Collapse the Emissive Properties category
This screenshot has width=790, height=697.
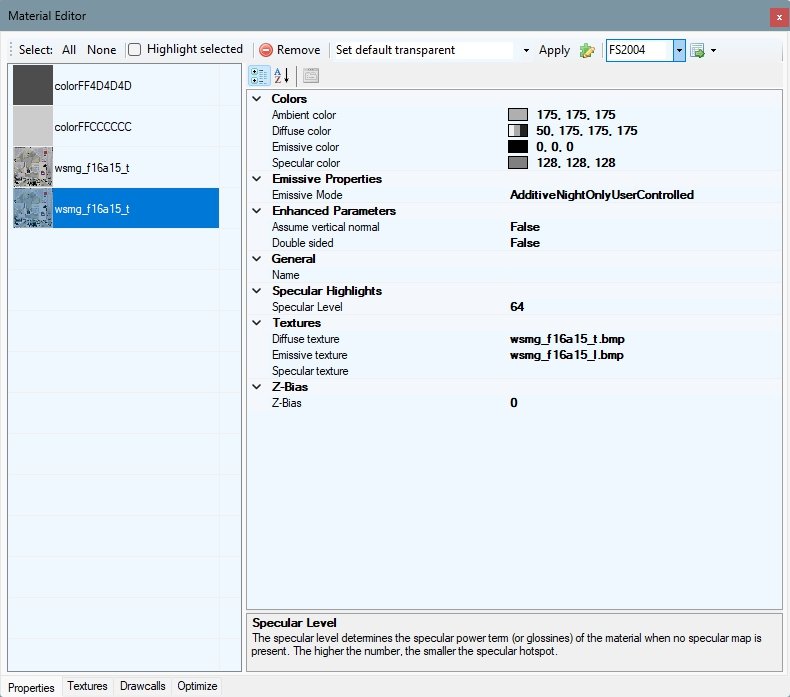pos(257,179)
